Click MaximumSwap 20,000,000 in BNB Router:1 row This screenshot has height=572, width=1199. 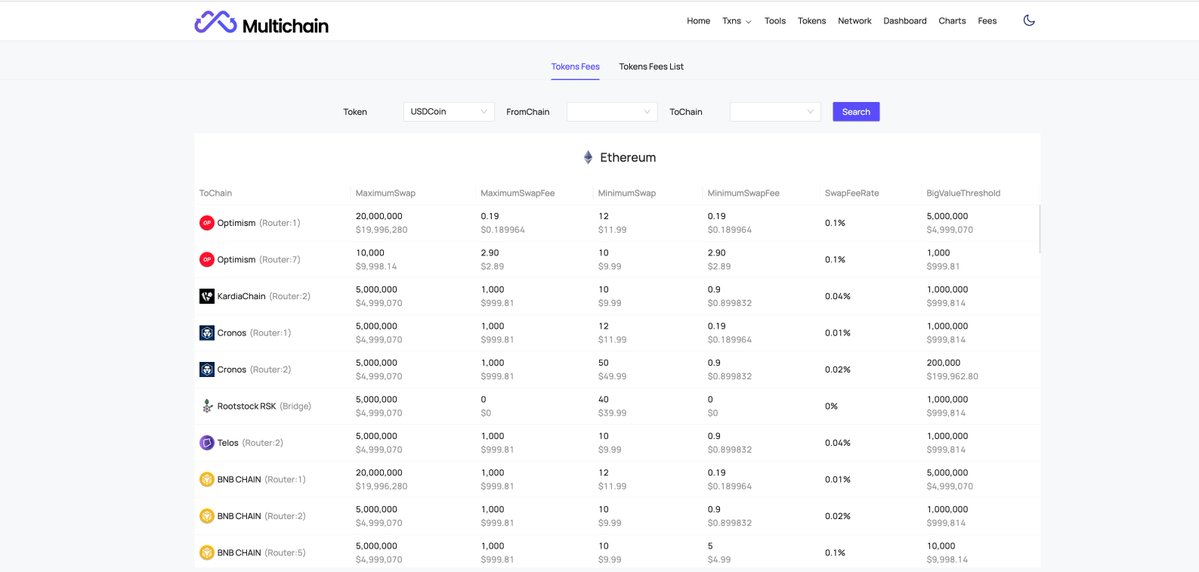(x=379, y=473)
